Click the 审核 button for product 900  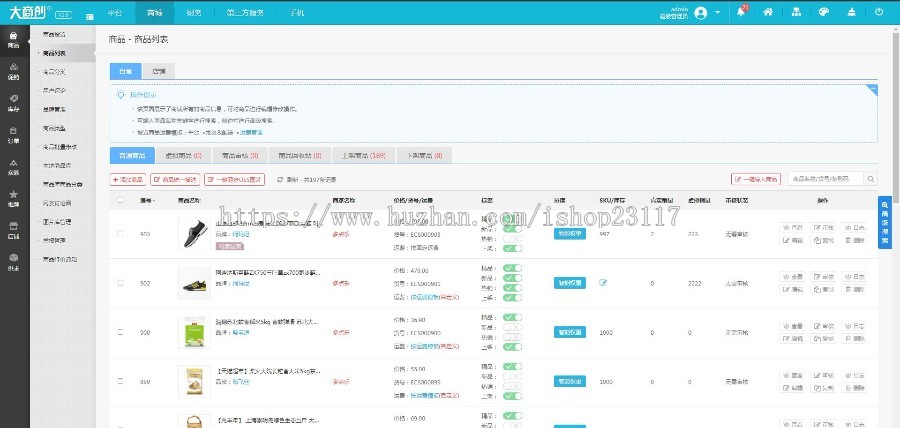(823, 326)
